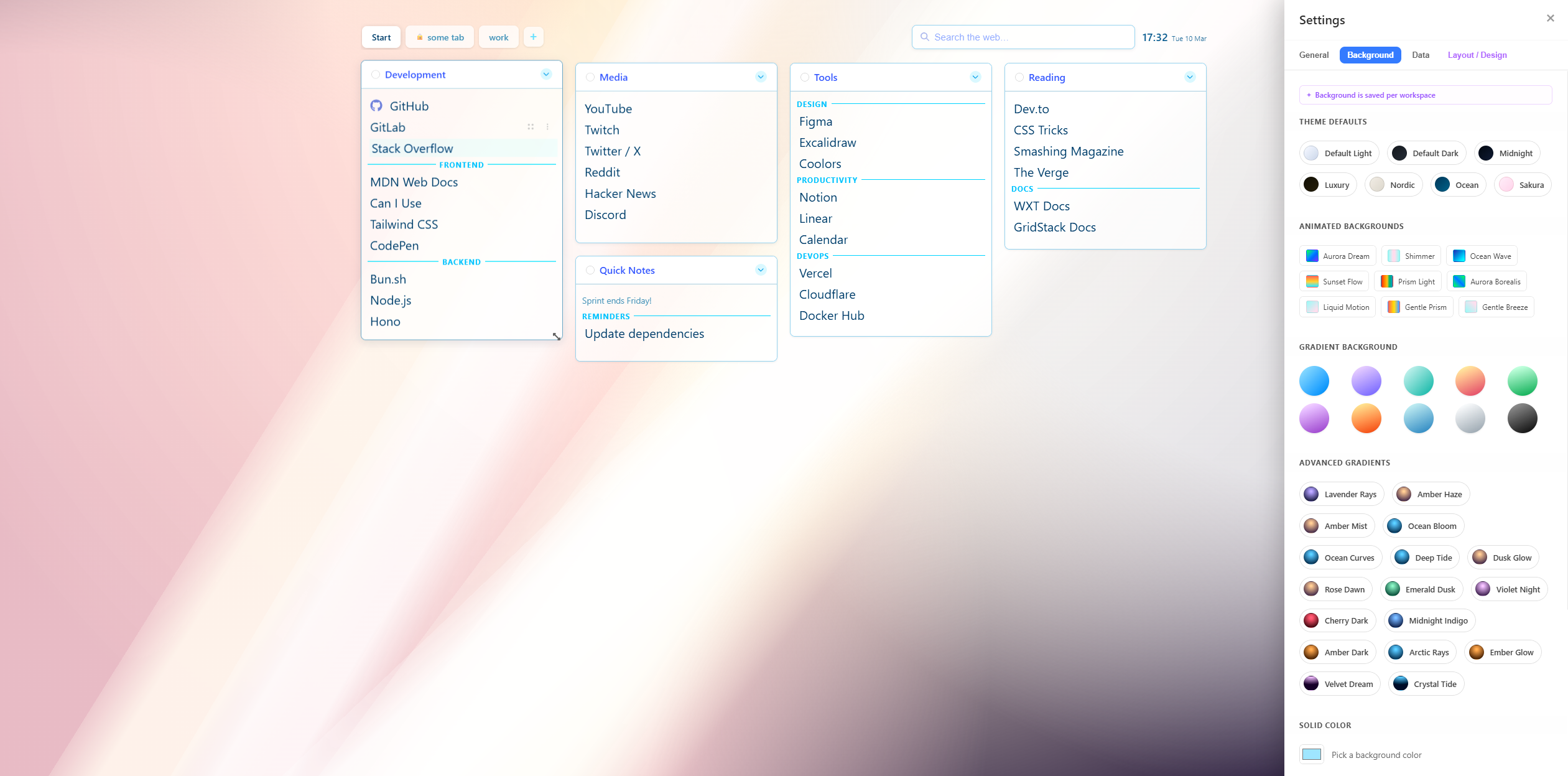1568x776 pixels.
Task: Switch to the Data settings tab
Action: coord(1421,55)
